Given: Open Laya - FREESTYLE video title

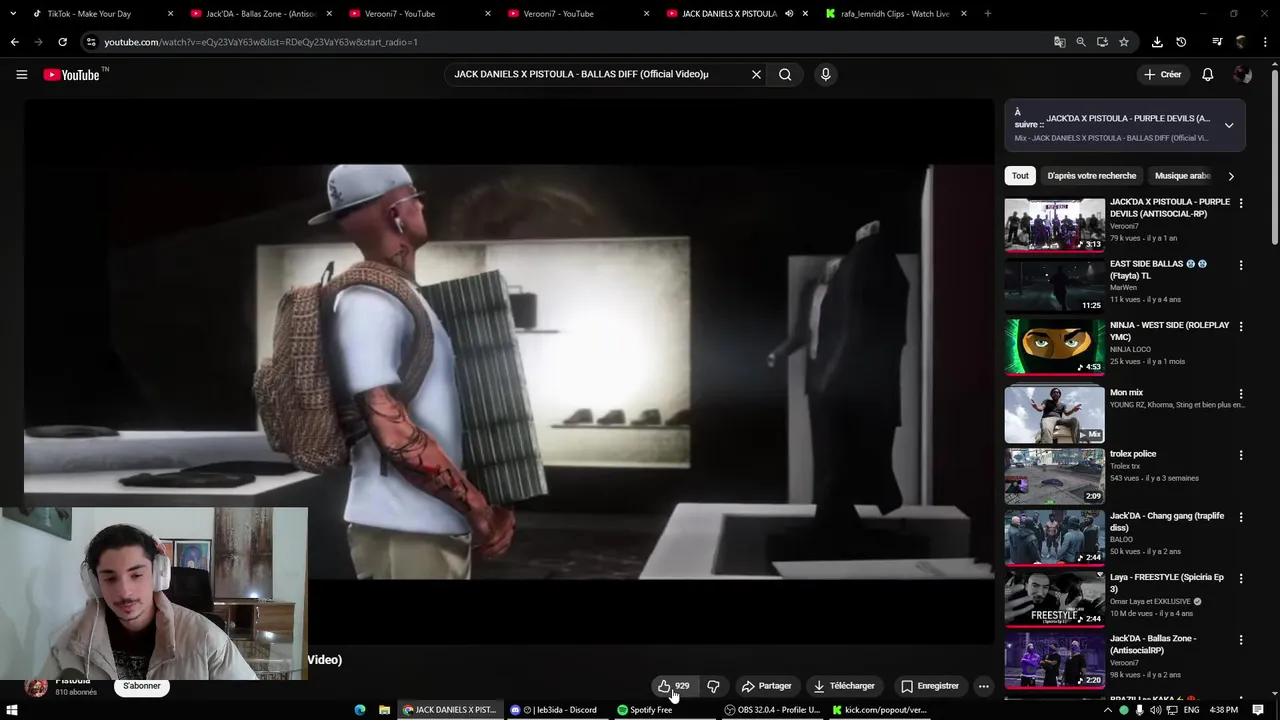Looking at the screenshot, I should (1167, 583).
